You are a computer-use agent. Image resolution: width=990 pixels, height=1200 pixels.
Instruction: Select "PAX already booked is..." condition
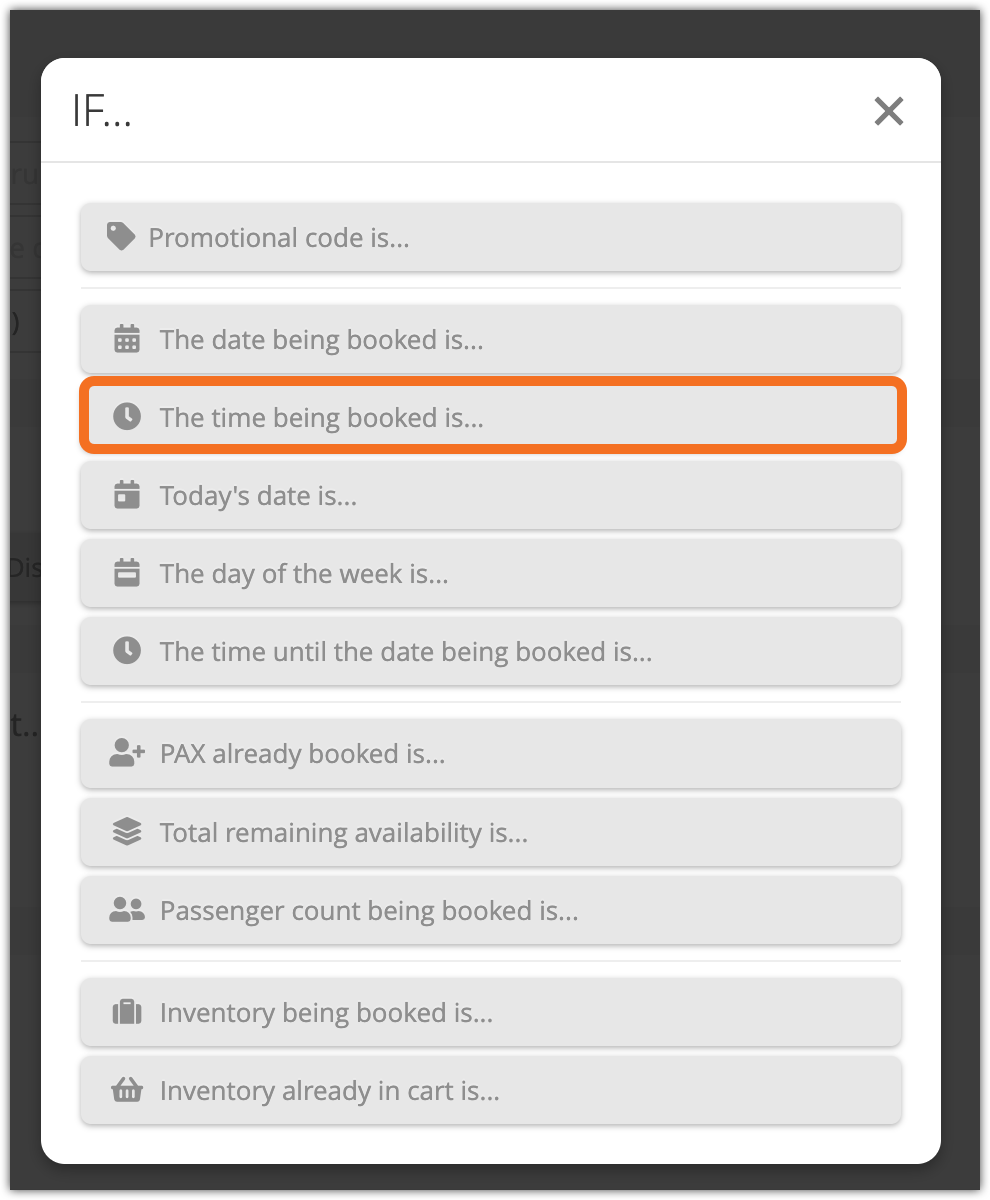[x=490, y=754]
